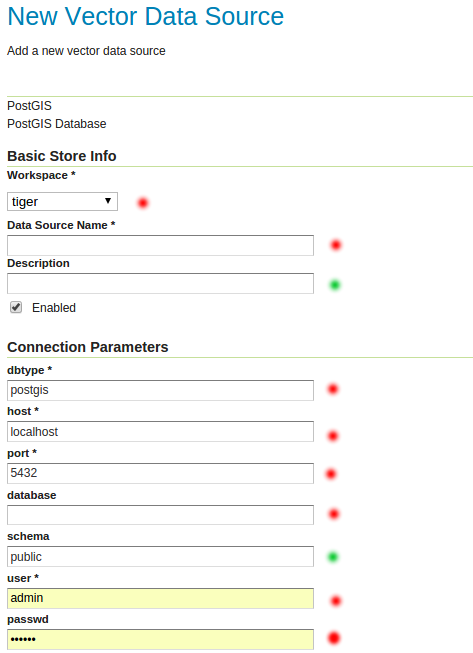Click into the dbtype postgis field

tap(160, 390)
